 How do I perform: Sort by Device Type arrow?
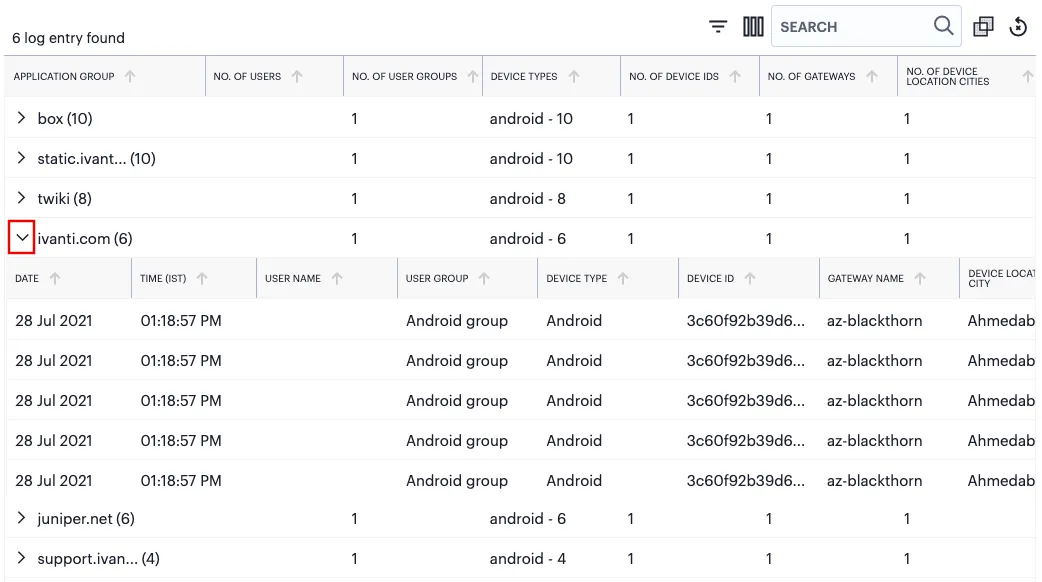coord(623,278)
